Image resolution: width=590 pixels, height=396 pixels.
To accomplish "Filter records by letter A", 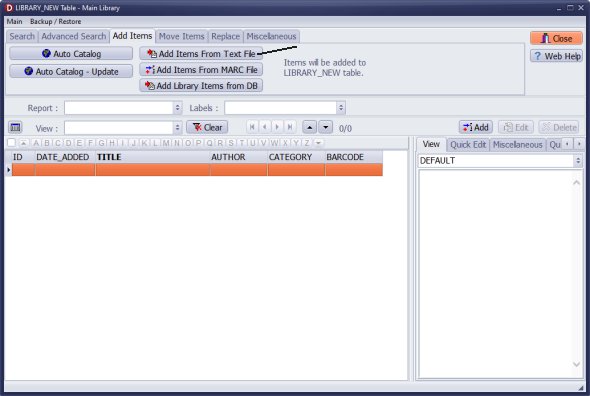I will coord(36,143).
